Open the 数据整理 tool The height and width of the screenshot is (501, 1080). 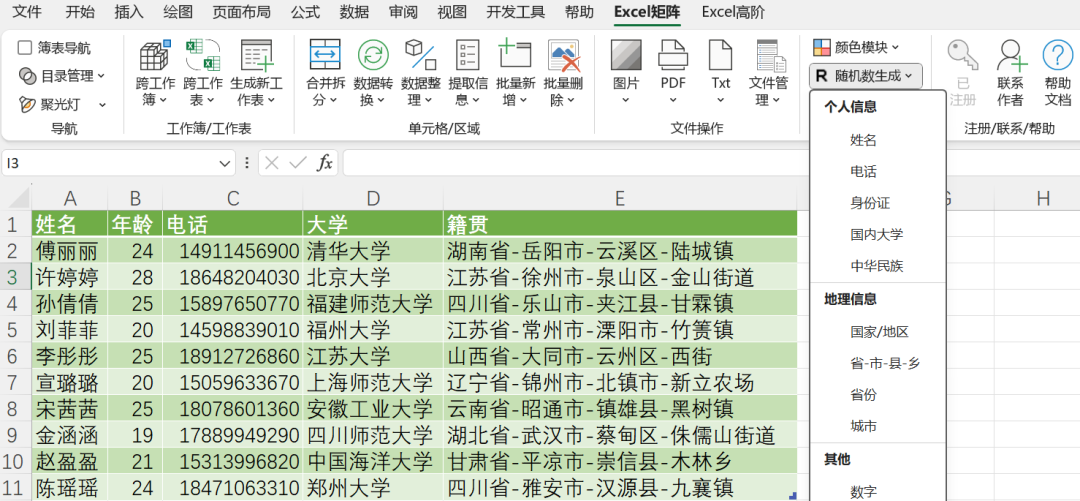click(x=420, y=73)
